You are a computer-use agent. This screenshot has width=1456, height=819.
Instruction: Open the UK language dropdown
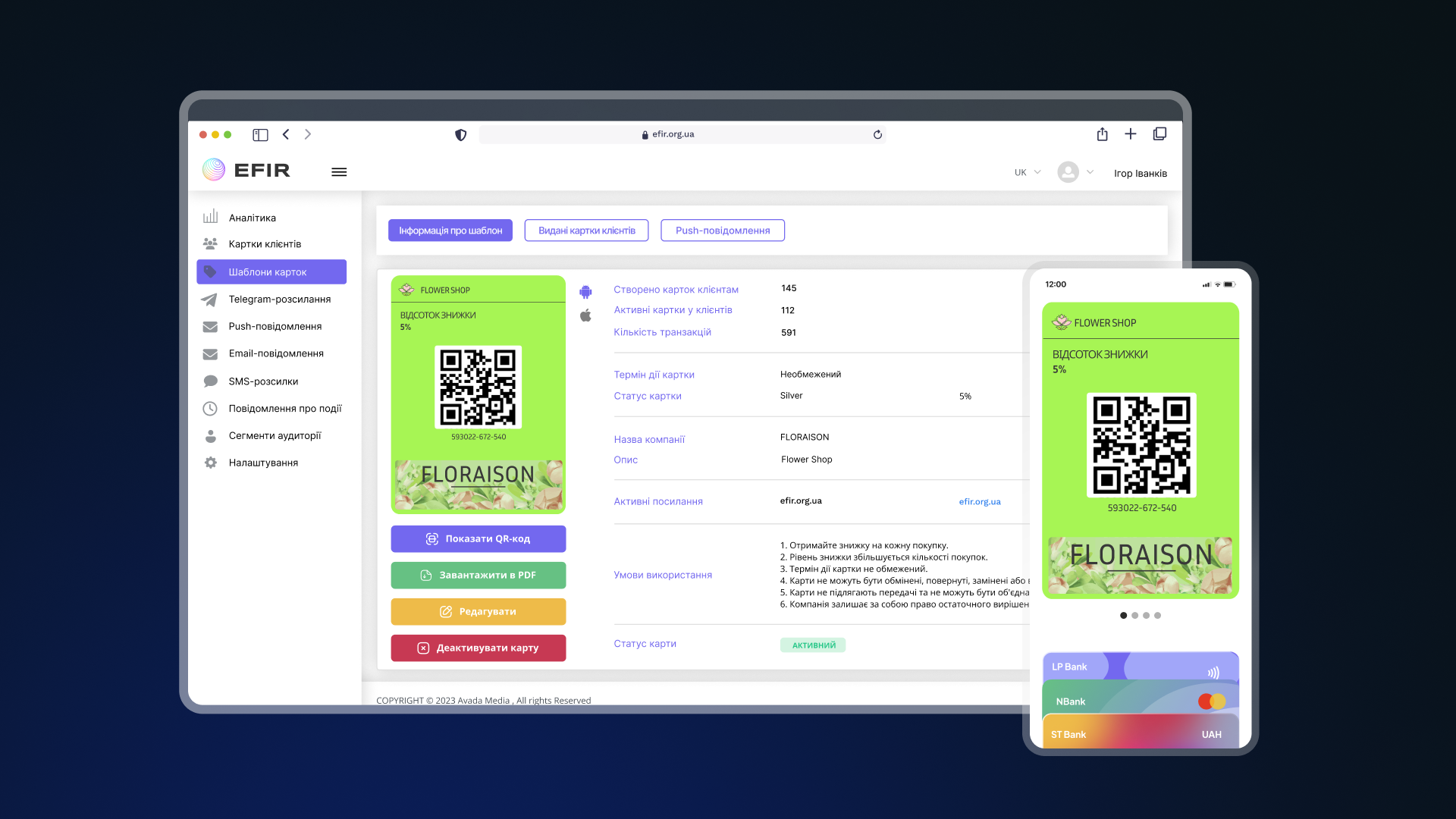pyautogui.click(x=1028, y=173)
